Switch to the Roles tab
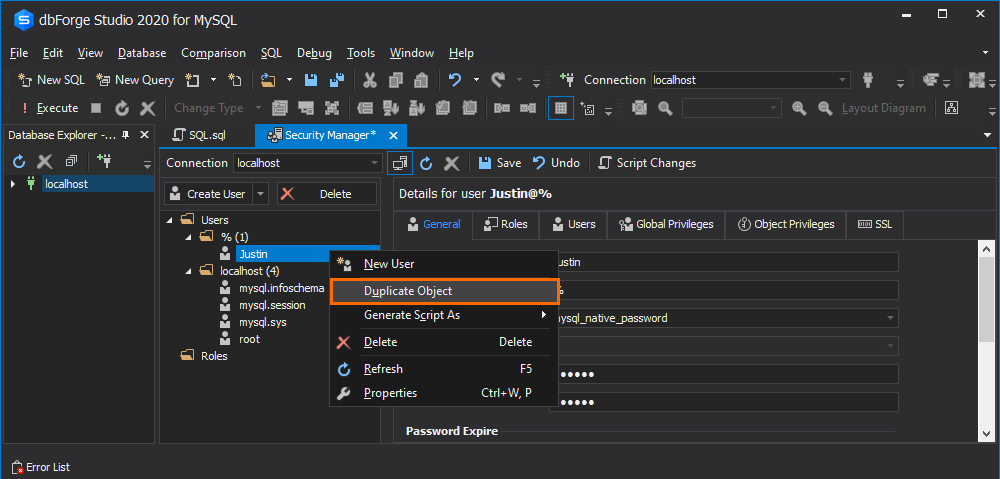 tap(506, 225)
